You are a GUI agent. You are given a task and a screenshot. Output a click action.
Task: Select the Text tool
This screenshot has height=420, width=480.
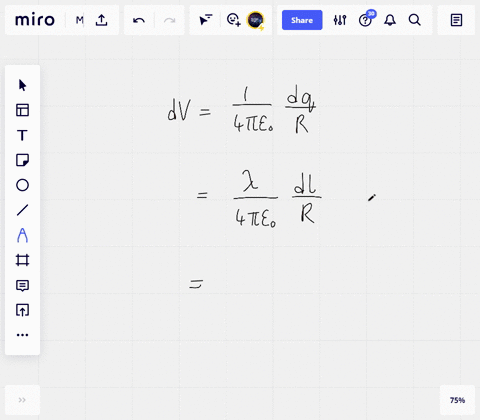pyautogui.click(x=22, y=135)
